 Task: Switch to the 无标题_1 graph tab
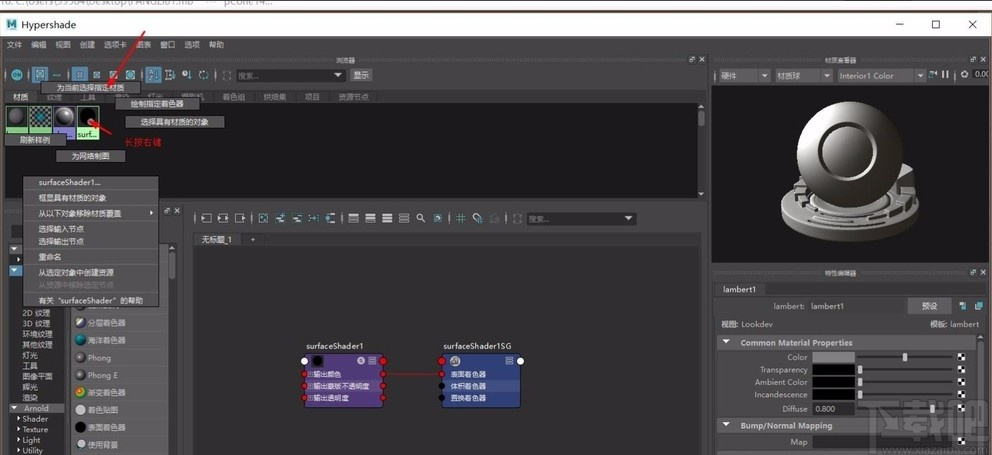(x=216, y=239)
